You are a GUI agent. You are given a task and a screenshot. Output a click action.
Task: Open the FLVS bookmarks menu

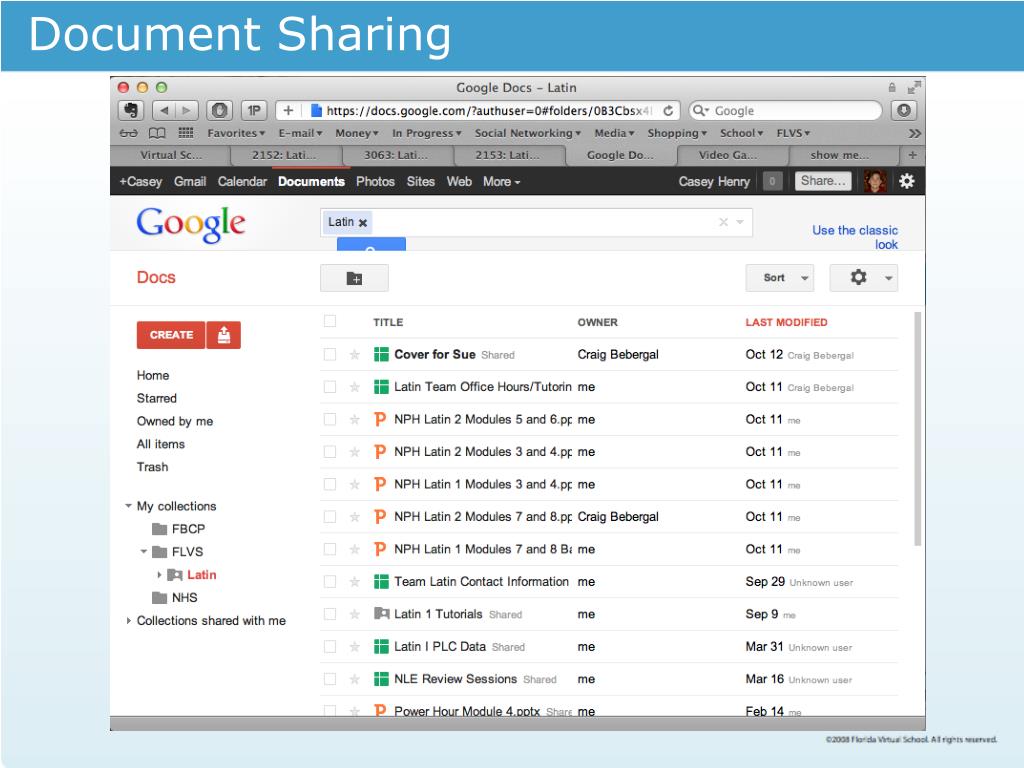tap(793, 133)
